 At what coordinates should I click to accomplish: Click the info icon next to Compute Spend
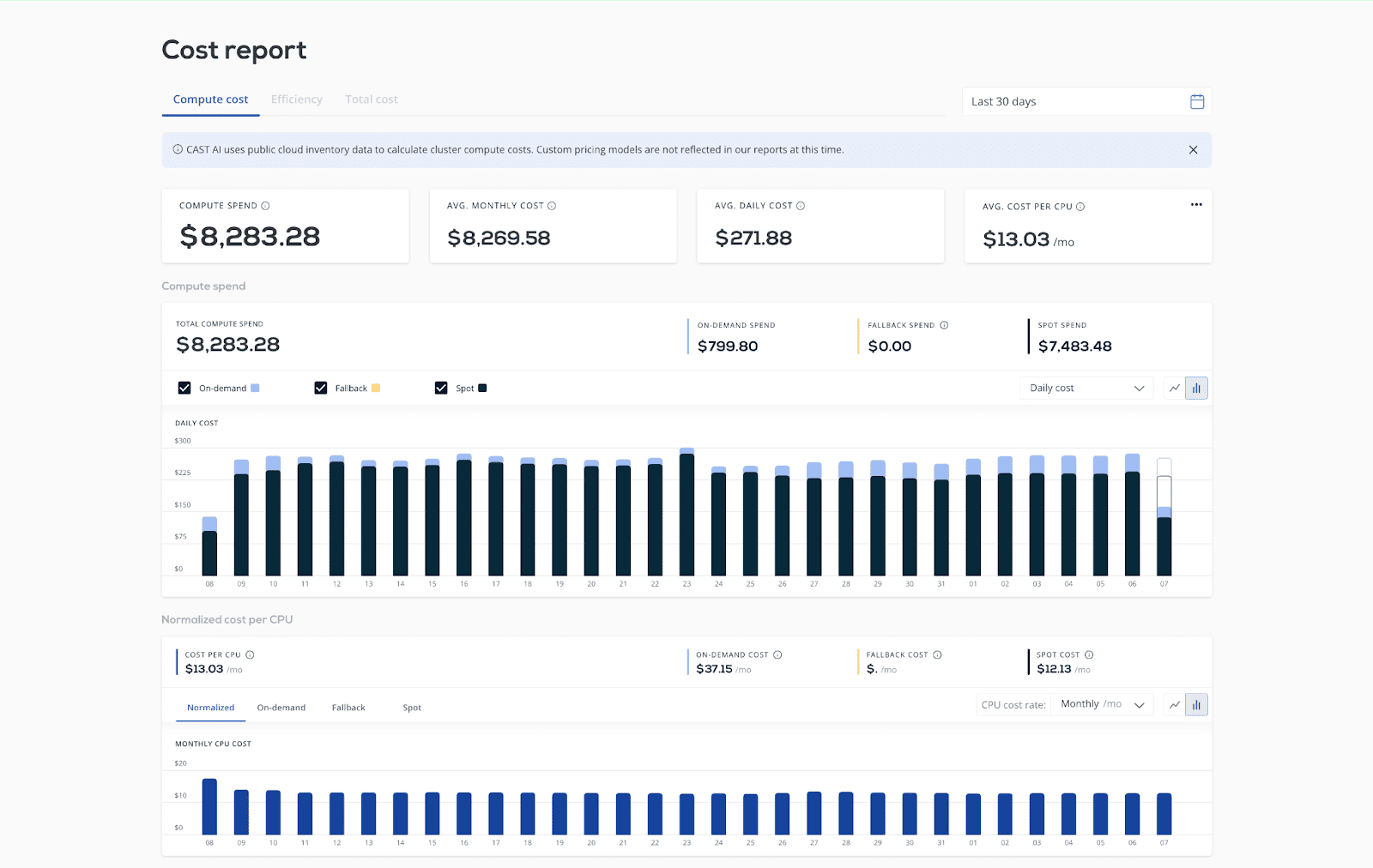[x=265, y=205]
